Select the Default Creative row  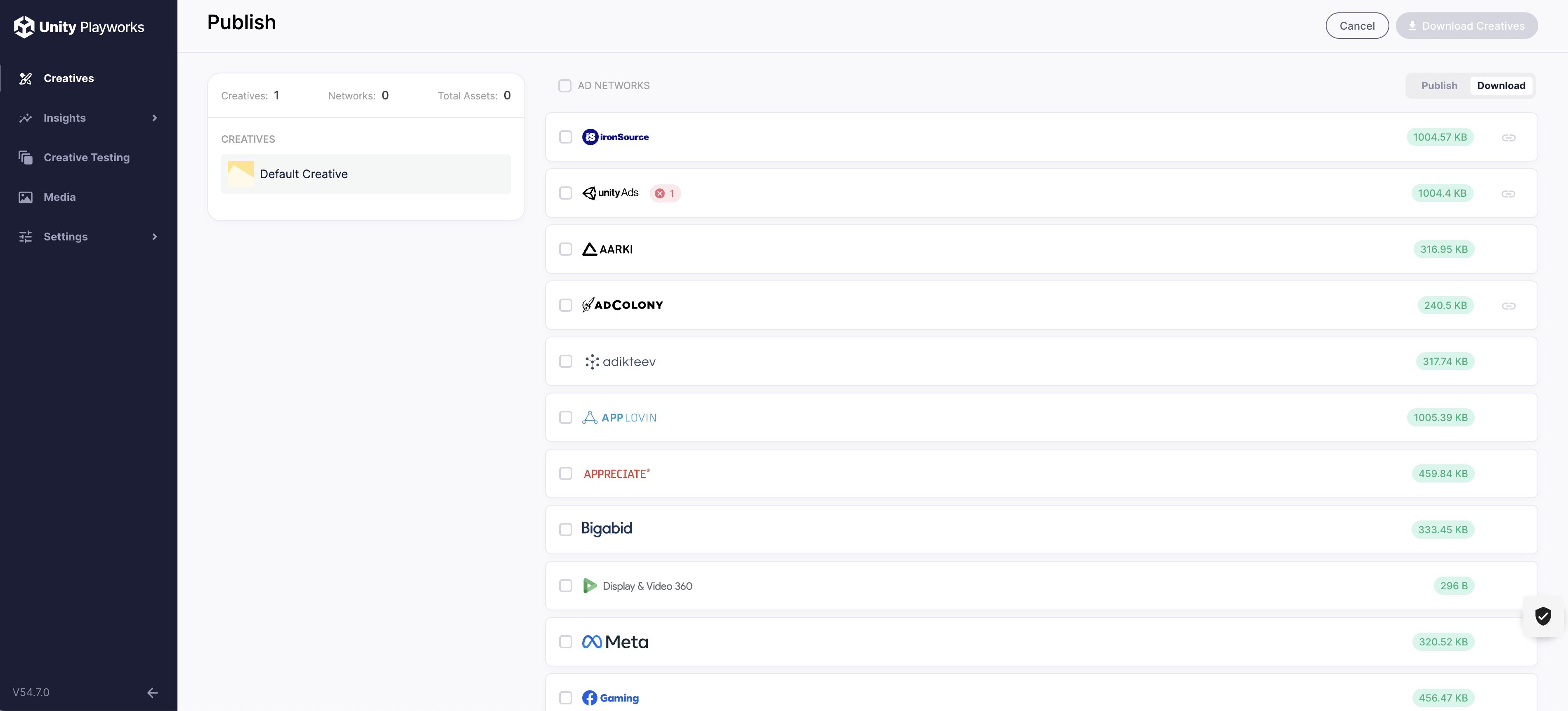point(366,174)
